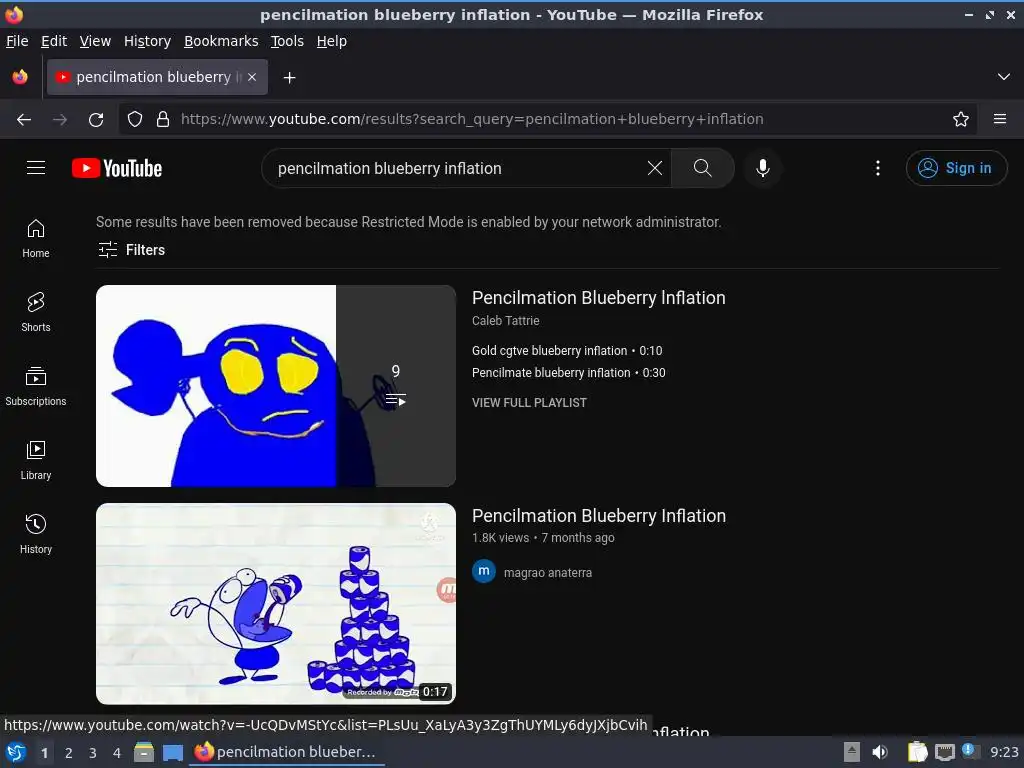
Task: Expand the search Filters options
Action: click(131, 249)
